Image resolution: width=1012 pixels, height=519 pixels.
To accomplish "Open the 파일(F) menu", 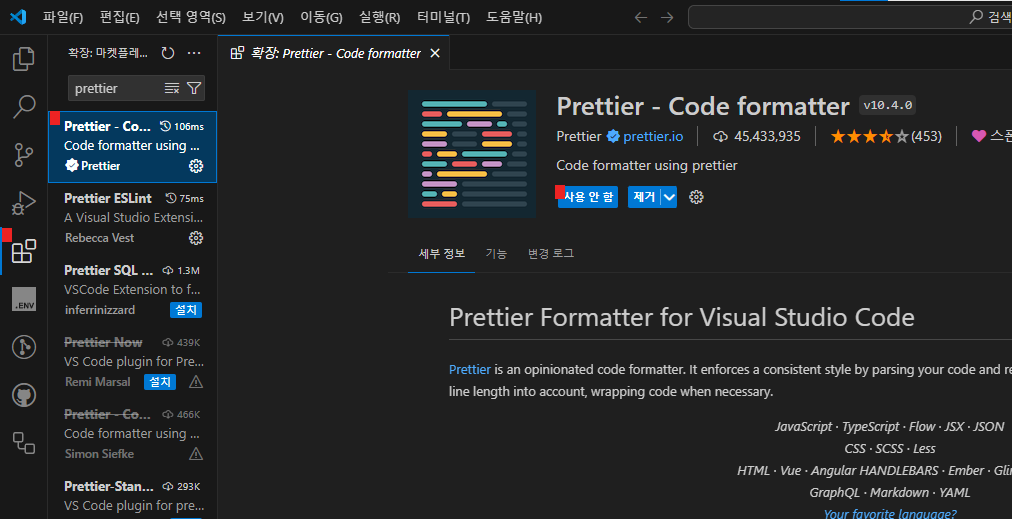I will pos(63,17).
